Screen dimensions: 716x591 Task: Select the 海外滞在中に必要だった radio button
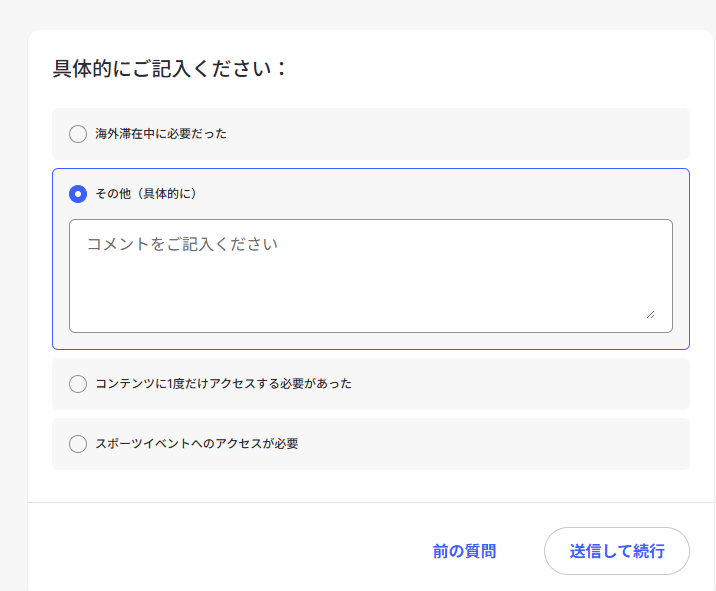click(x=78, y=134)
